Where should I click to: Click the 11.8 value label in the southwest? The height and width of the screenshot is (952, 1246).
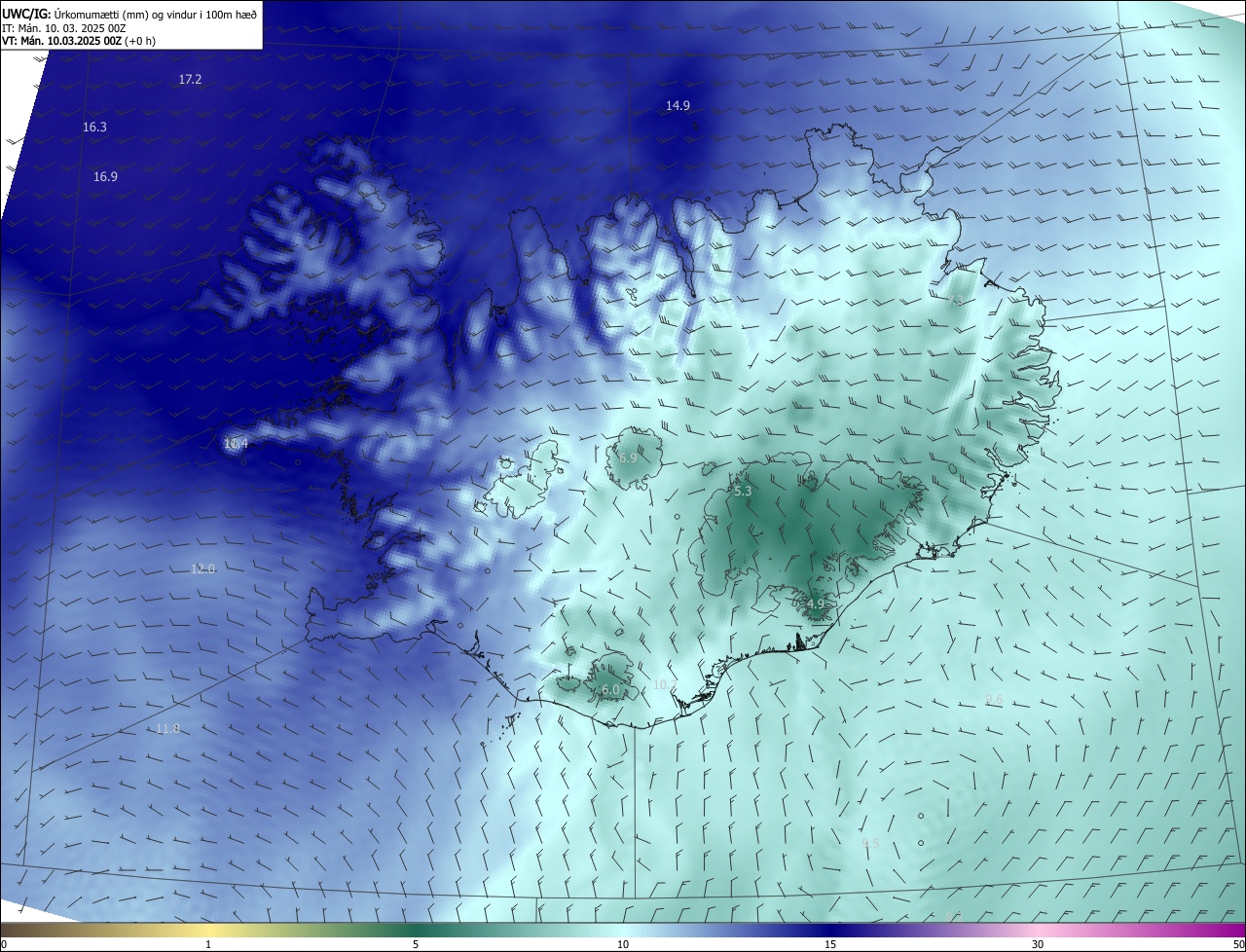coord(167,729)
